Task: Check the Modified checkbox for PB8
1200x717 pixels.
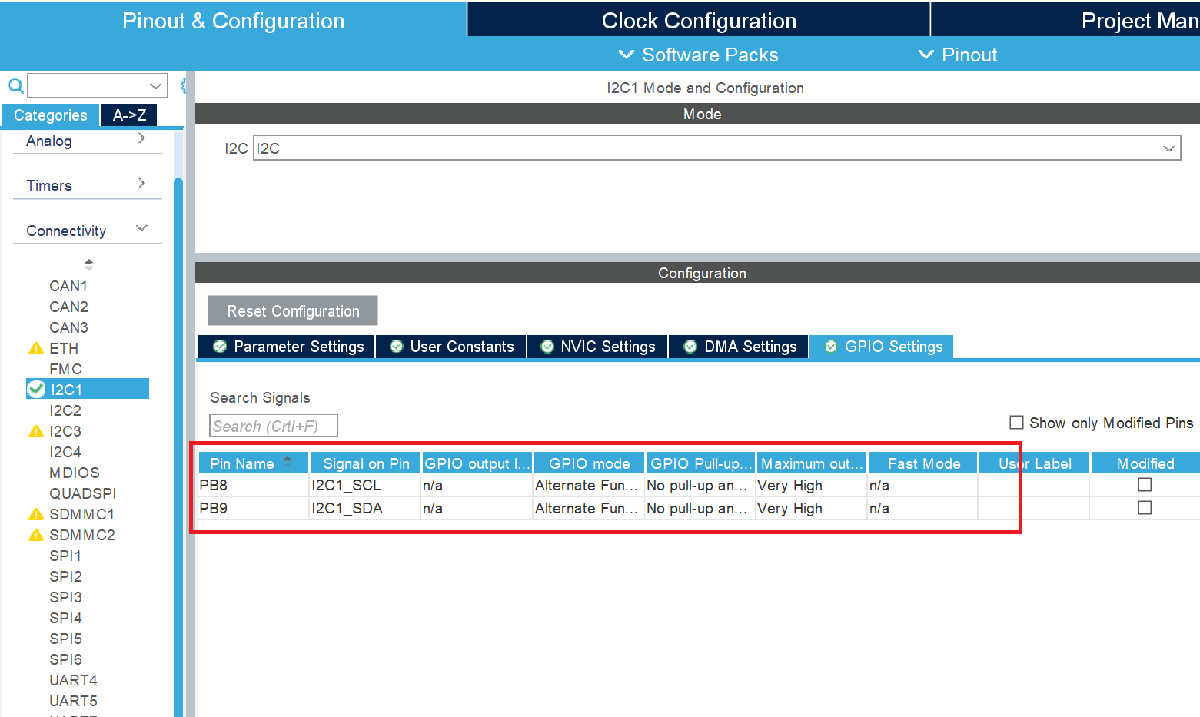Action: [1143, 485]
